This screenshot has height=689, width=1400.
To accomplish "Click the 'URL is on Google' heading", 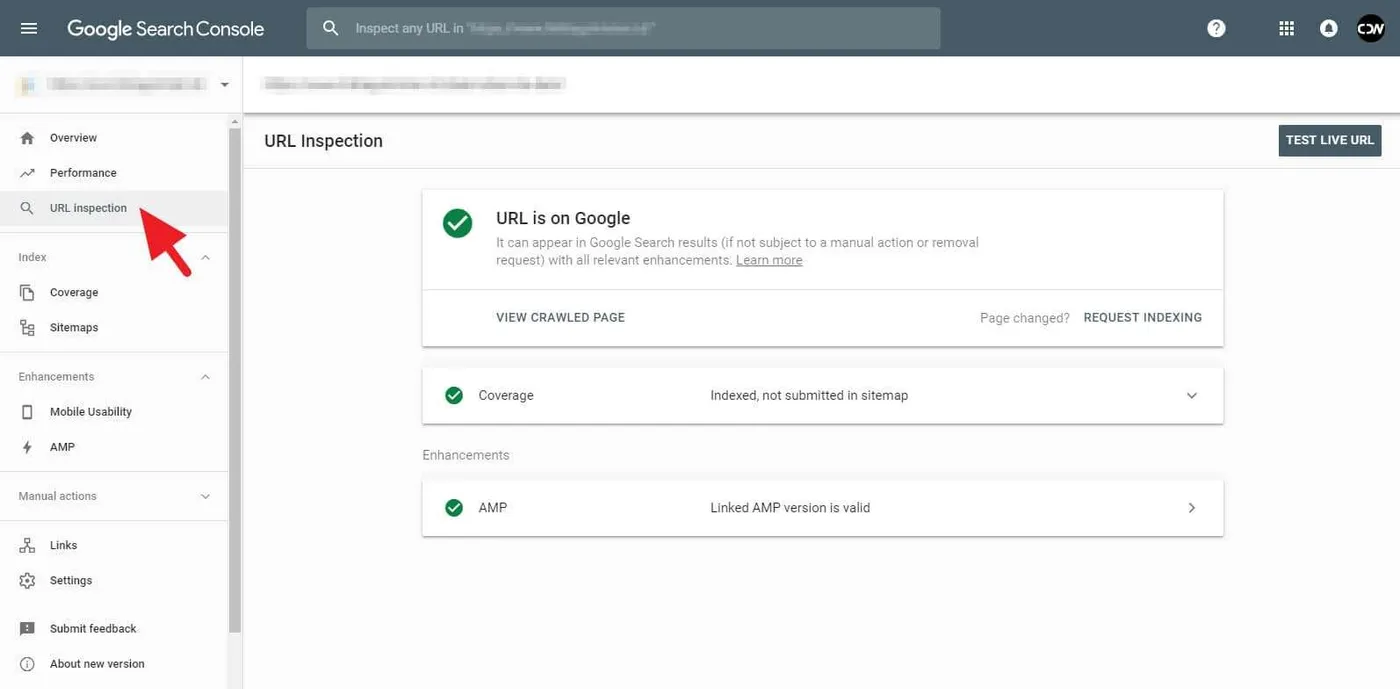I will click(x=563, y=218).
